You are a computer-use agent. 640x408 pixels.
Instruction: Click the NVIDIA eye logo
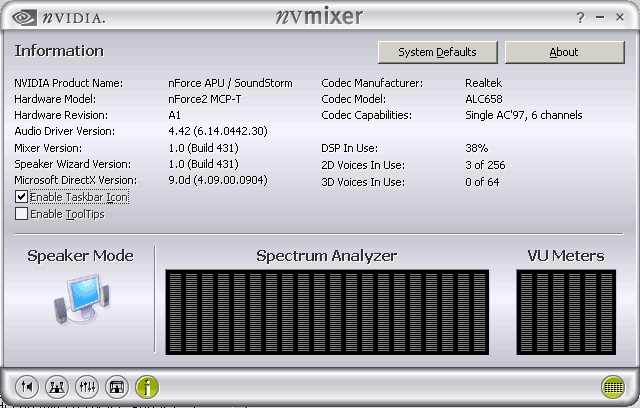click(23, 18)
